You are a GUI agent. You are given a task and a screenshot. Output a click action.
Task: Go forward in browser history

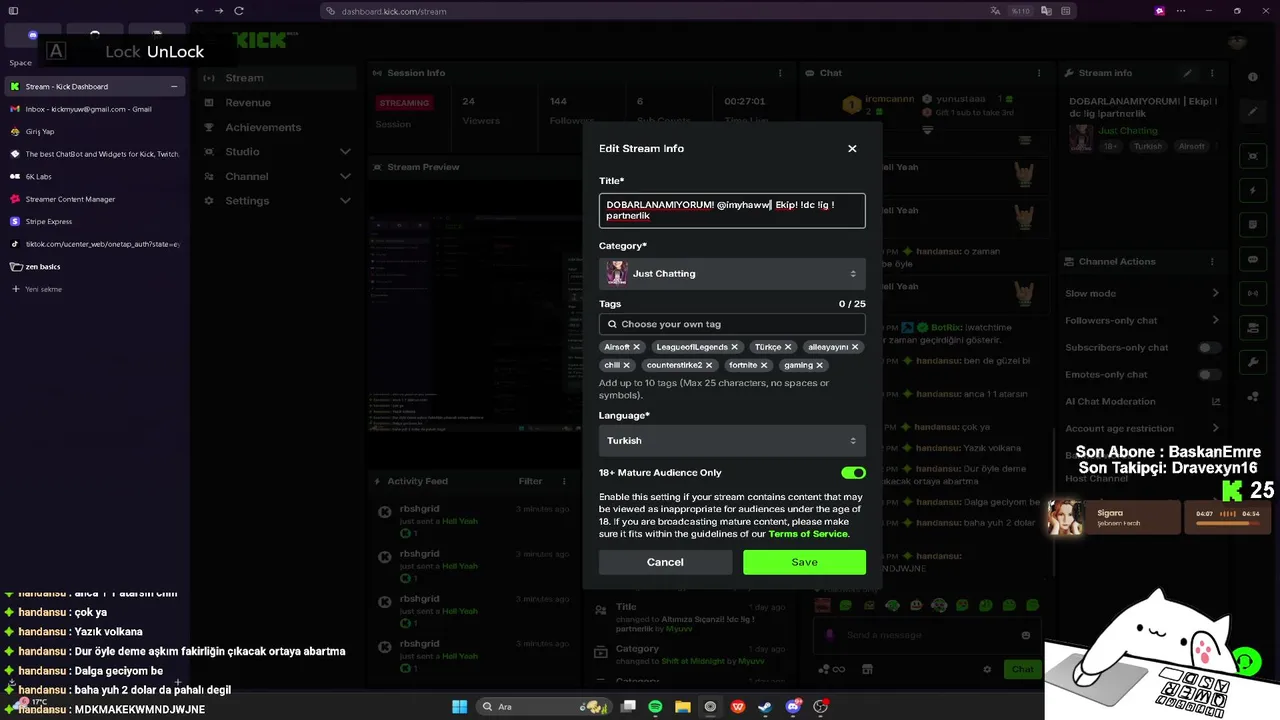[219, 11]
